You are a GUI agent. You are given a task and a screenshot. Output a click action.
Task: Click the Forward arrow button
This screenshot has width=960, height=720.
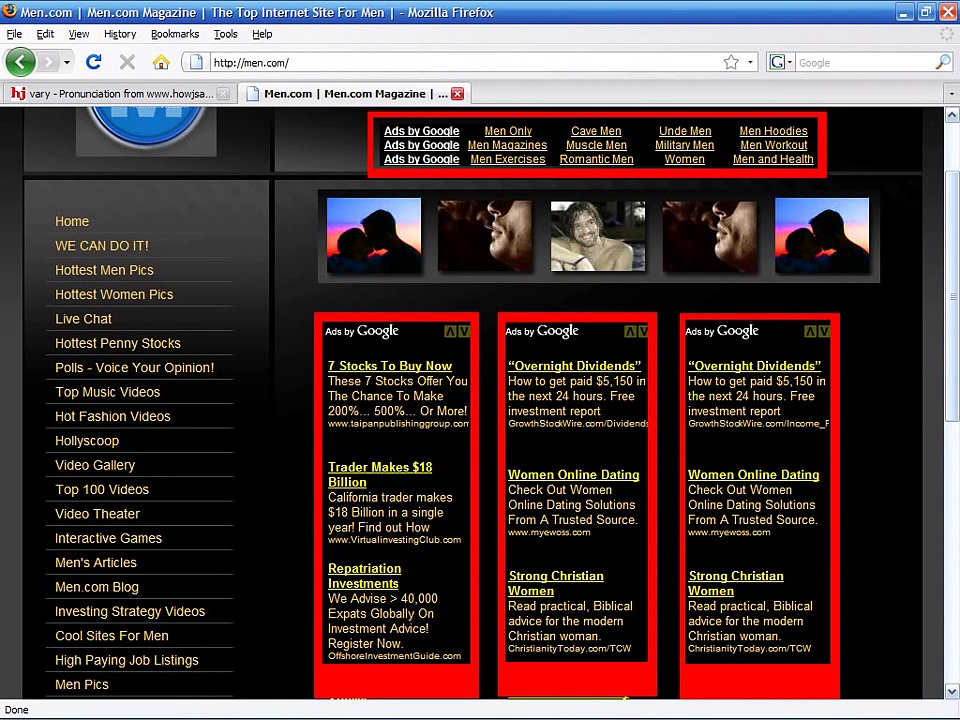[x=48, y=62]
